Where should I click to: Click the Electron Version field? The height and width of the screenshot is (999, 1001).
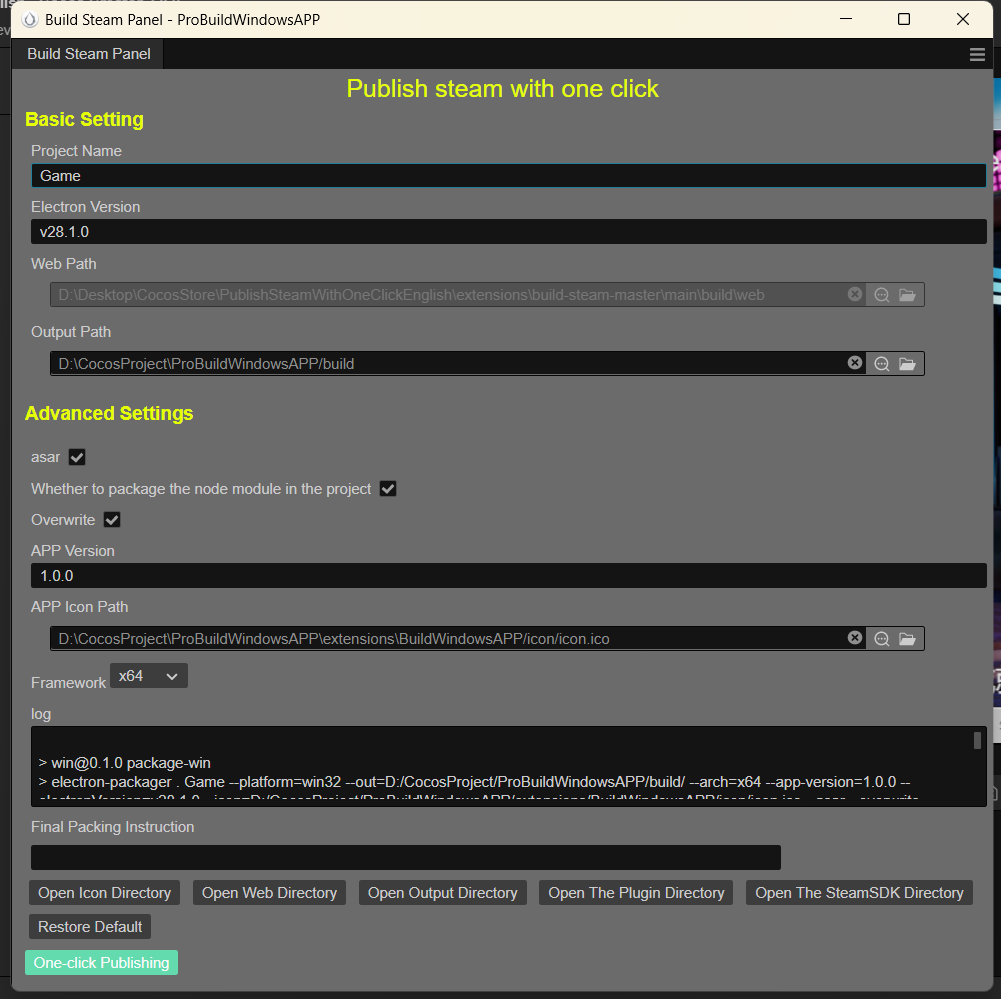(509, 232)
